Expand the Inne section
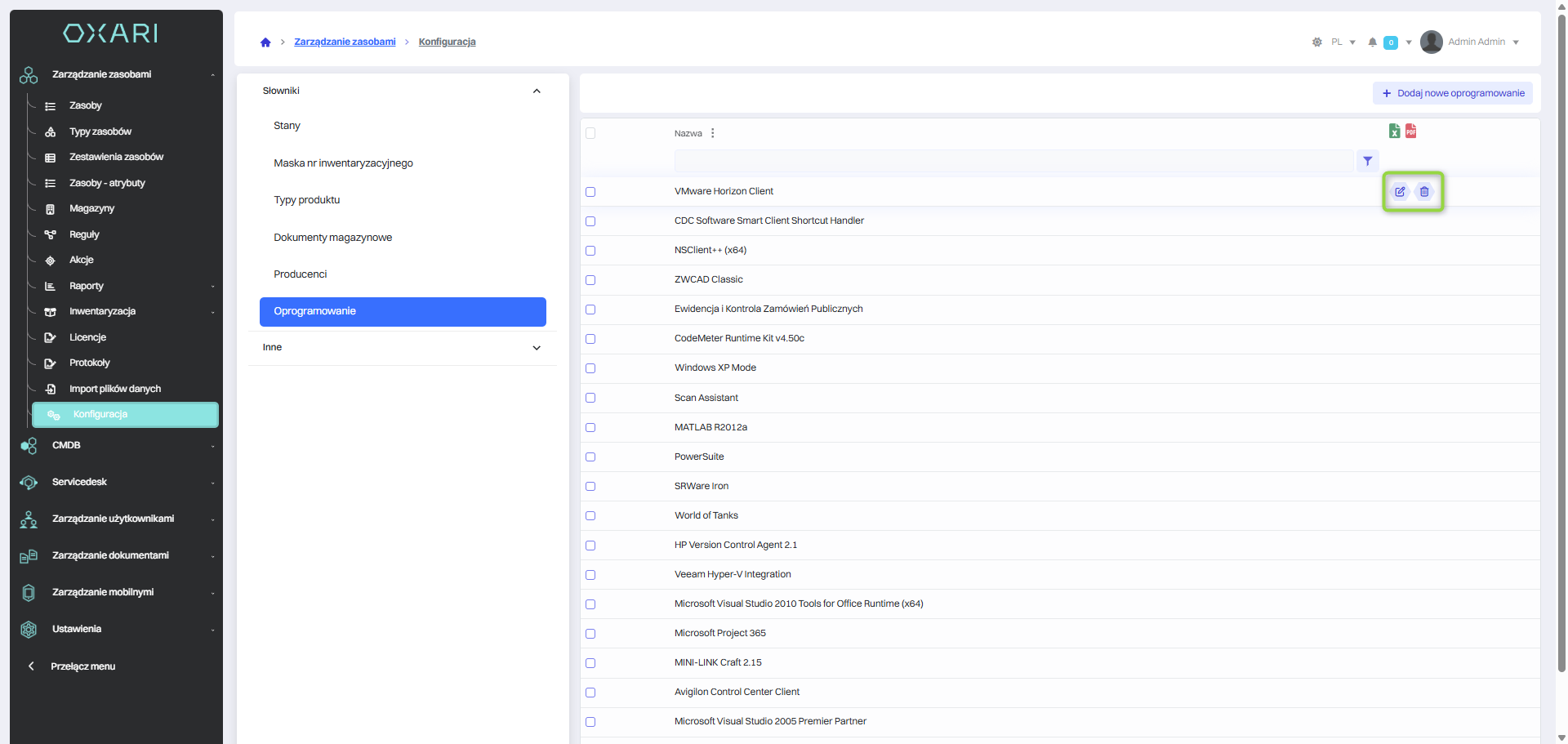The image size is (1568, 744). [x=537, y=348]
